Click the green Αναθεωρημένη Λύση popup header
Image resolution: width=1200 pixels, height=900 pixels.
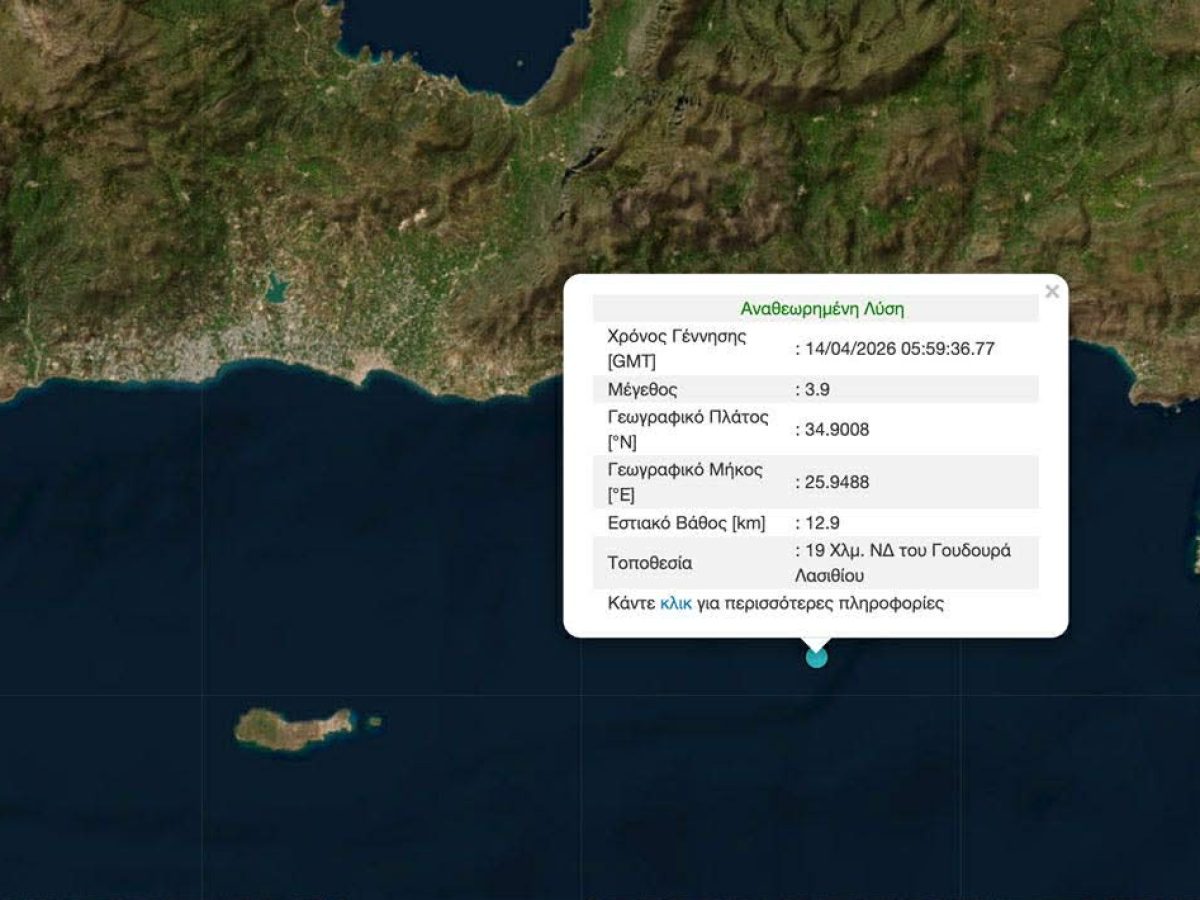pyautogui.click(x=823, y=308)
